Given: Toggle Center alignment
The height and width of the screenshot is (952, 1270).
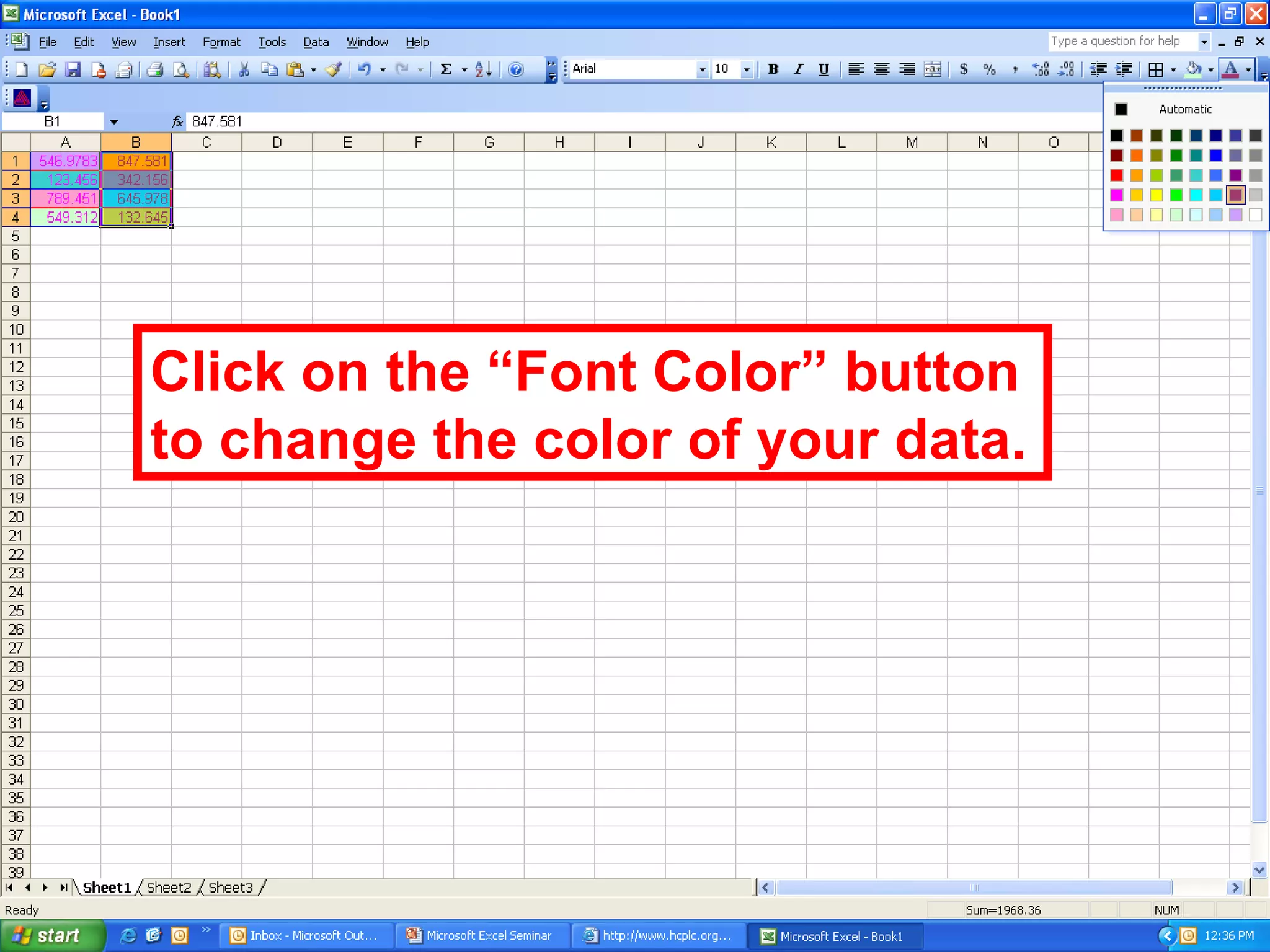Looking at the screenshot, I should coord(881,69).
